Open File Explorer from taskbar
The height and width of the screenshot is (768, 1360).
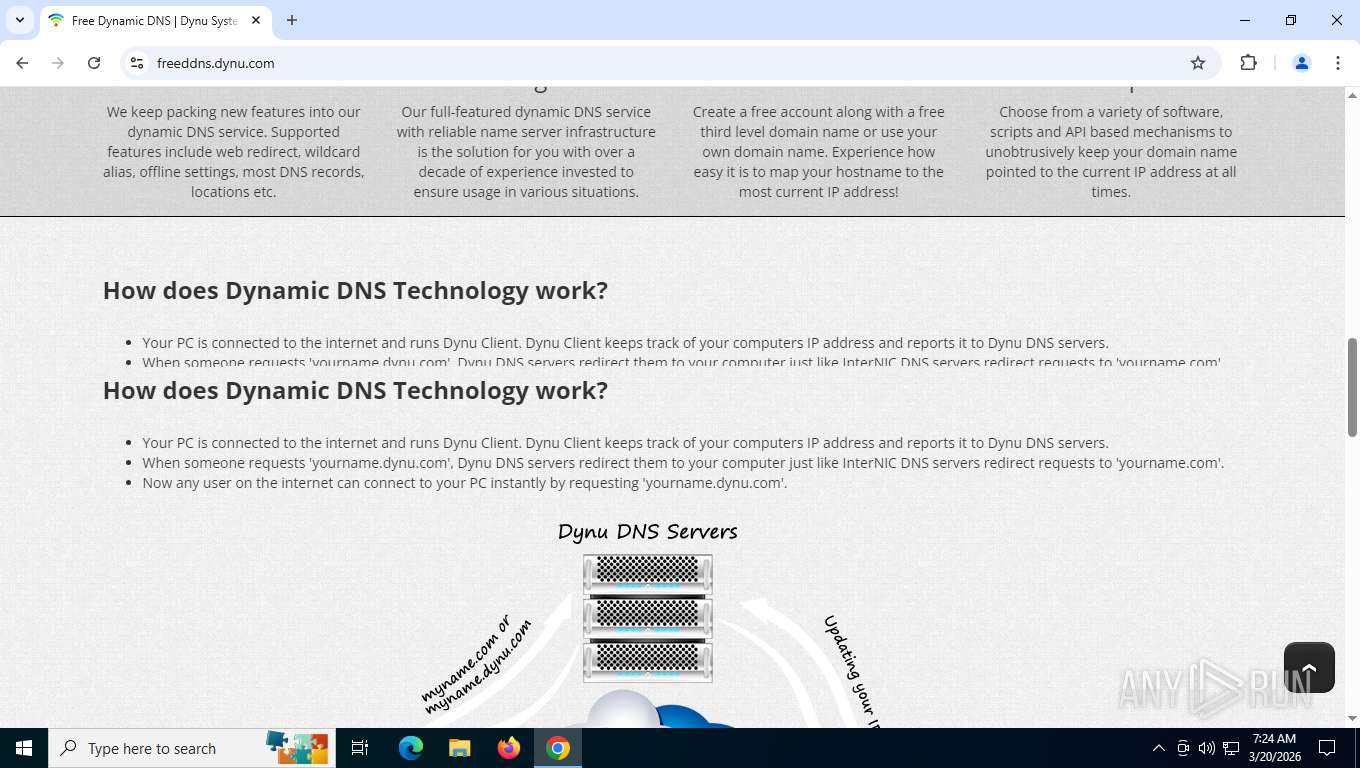point(459,748)
